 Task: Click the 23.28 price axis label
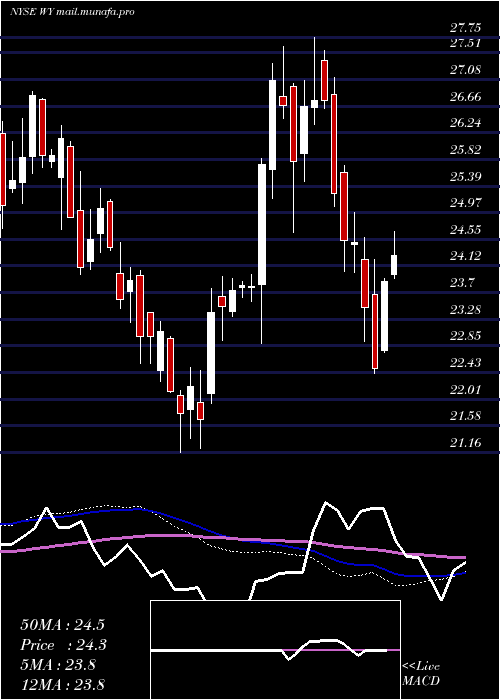click(465, 309)
